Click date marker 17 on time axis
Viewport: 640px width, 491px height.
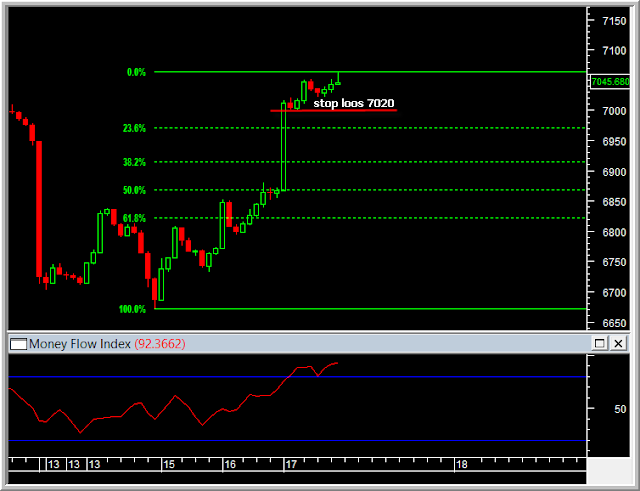(291, 464)
